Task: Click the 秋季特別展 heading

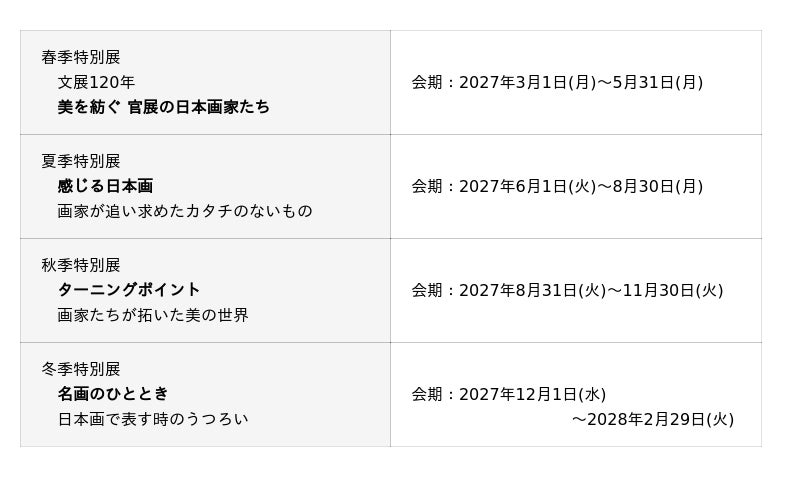Action: click(81, 265)
